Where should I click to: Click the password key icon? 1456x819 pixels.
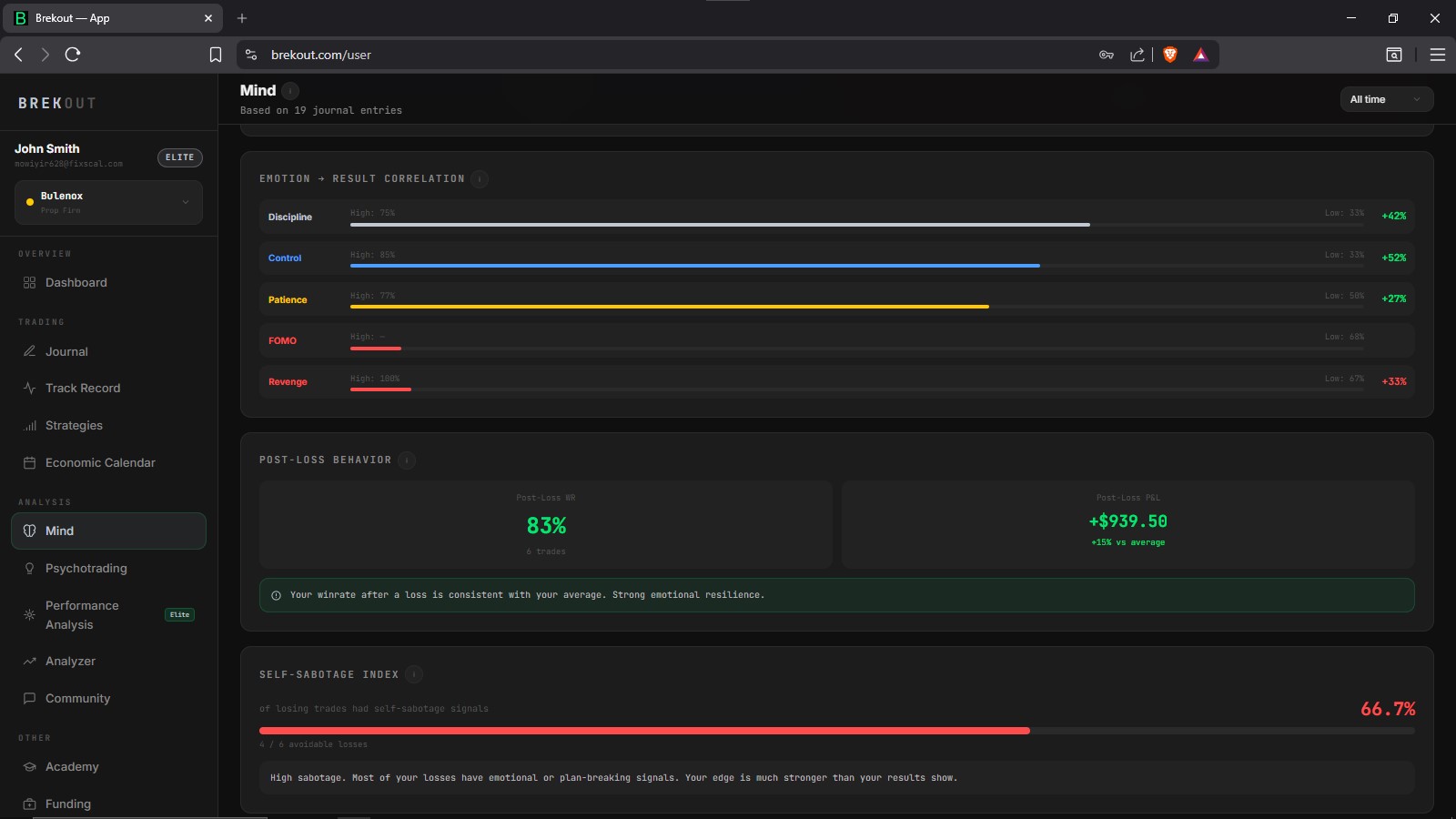tap(1107, 55)
